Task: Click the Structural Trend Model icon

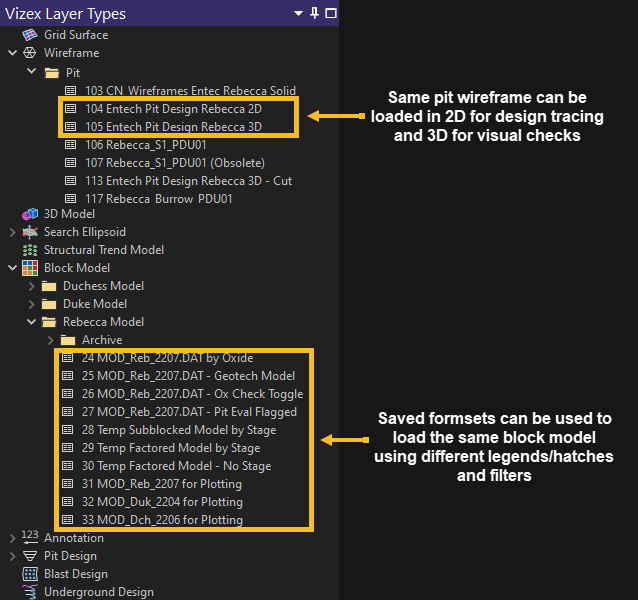Action: 29,250
